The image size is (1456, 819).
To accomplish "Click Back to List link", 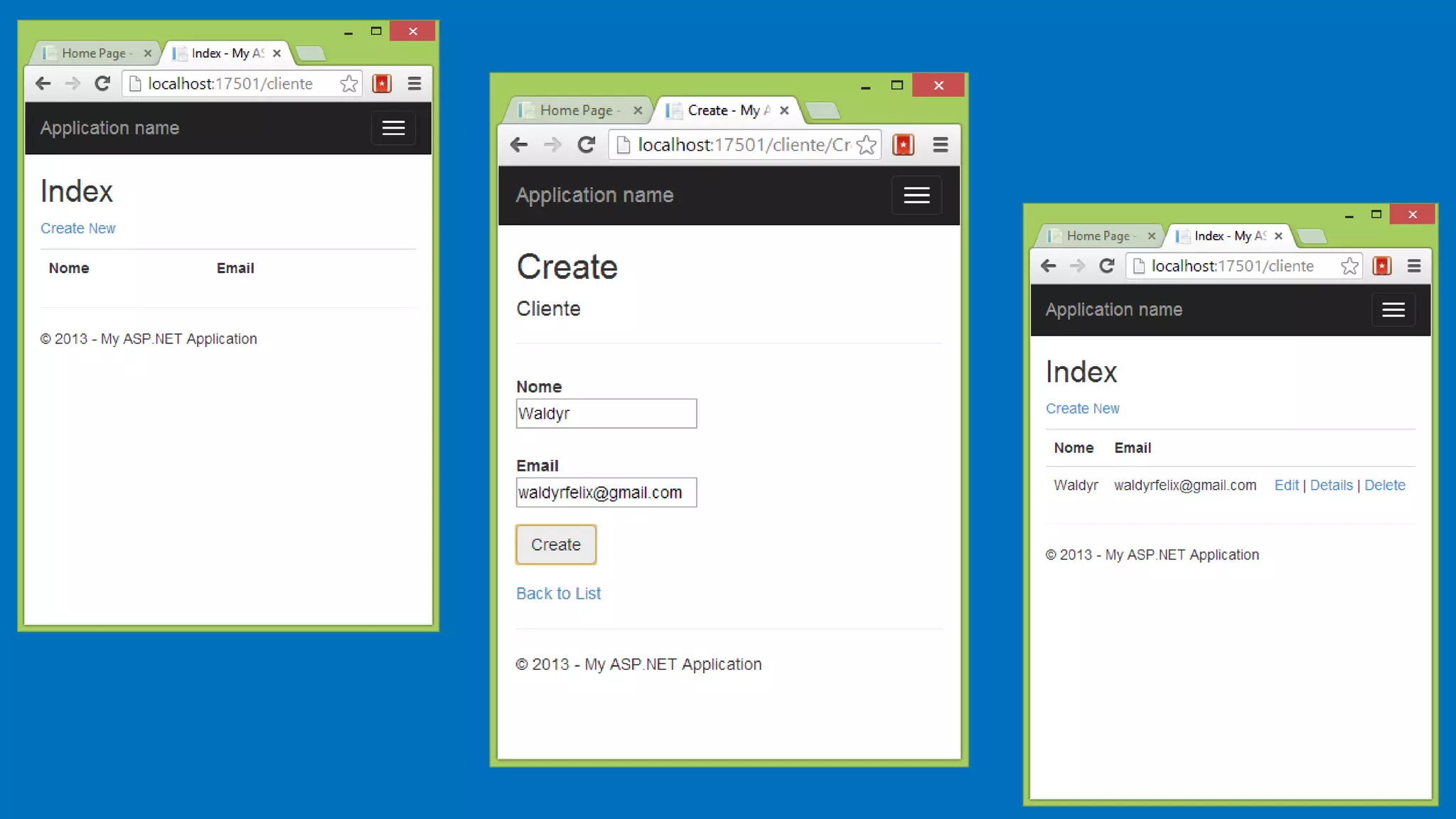I will click(x=558, y=594).
